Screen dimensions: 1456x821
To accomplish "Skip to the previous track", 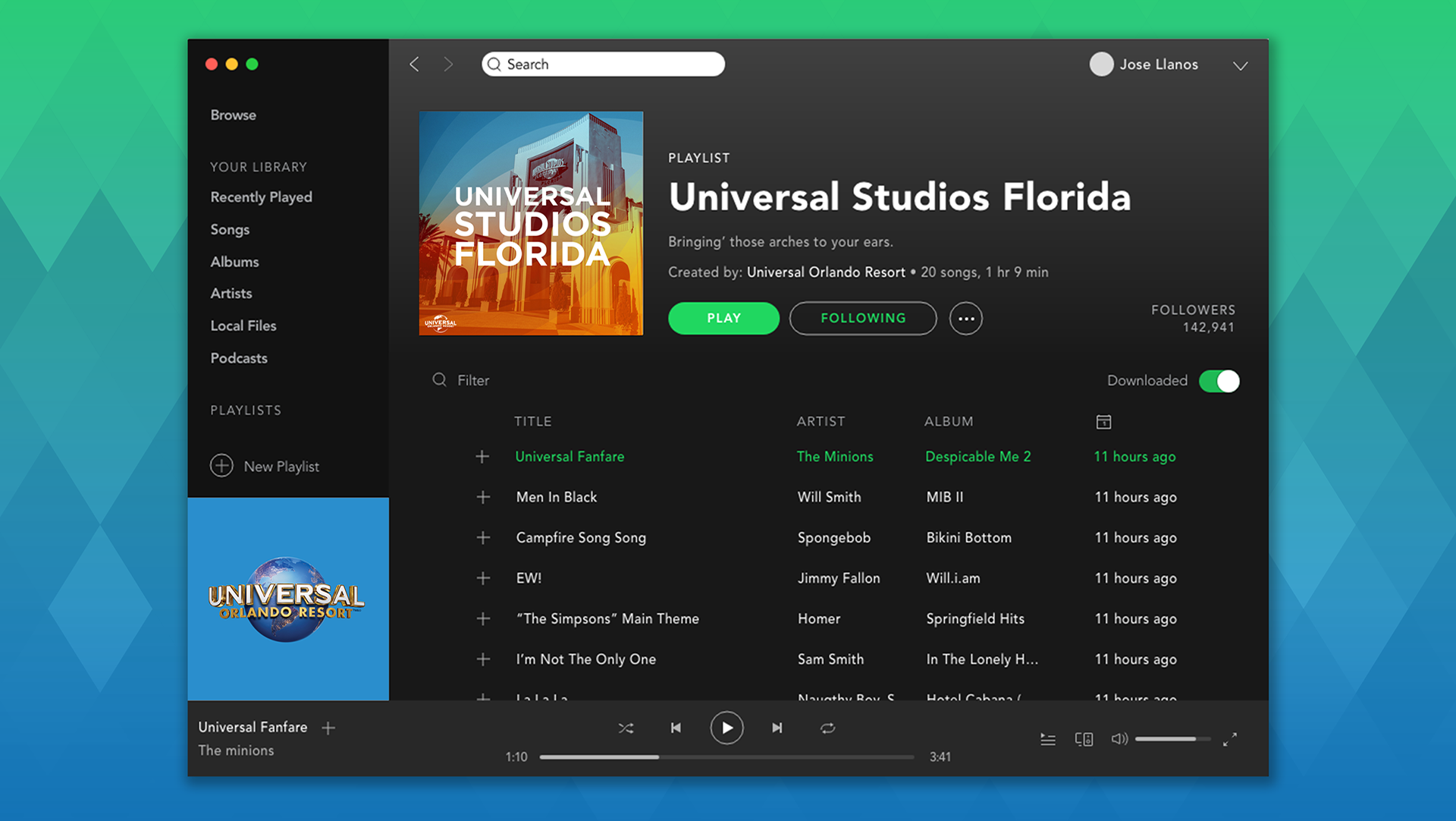I will tap(676, 728).
